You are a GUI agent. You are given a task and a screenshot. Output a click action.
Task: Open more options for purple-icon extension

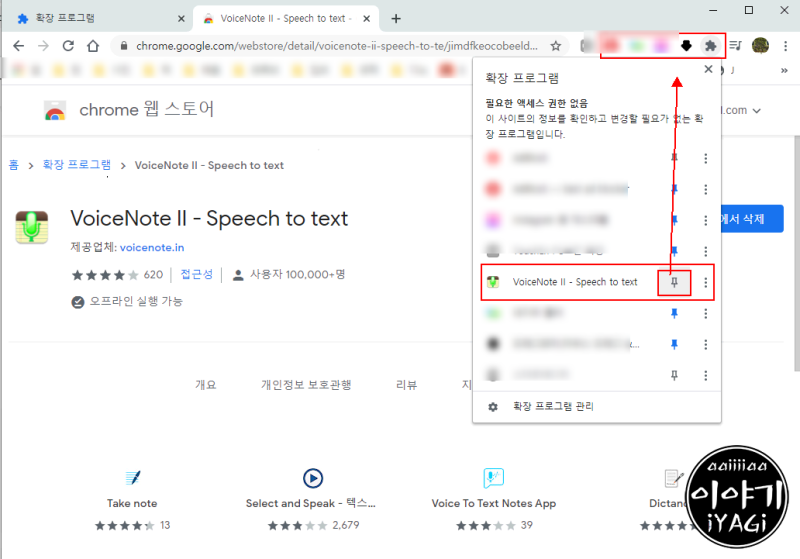[x=706, y=220]
